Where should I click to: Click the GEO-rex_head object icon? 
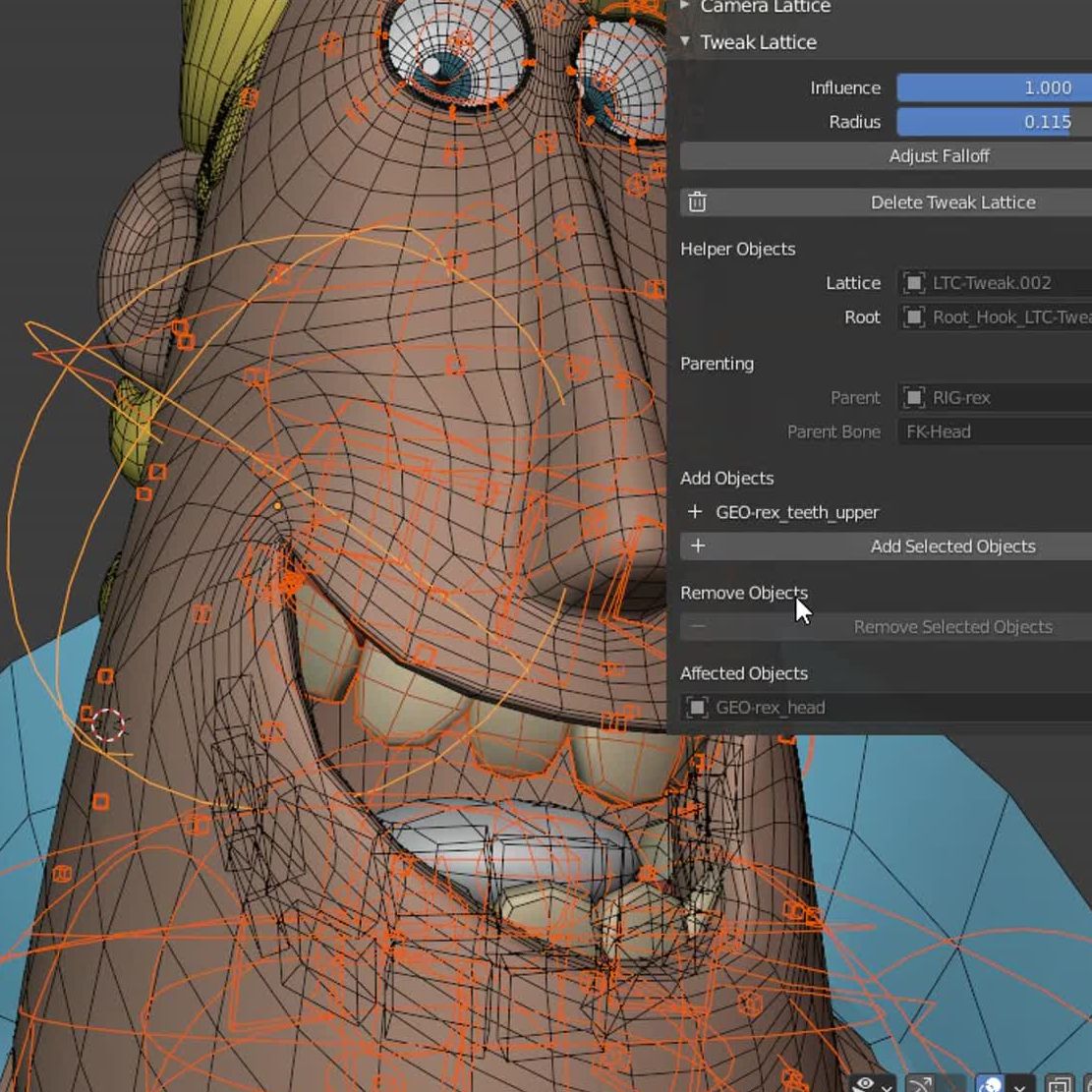[697, 708]
